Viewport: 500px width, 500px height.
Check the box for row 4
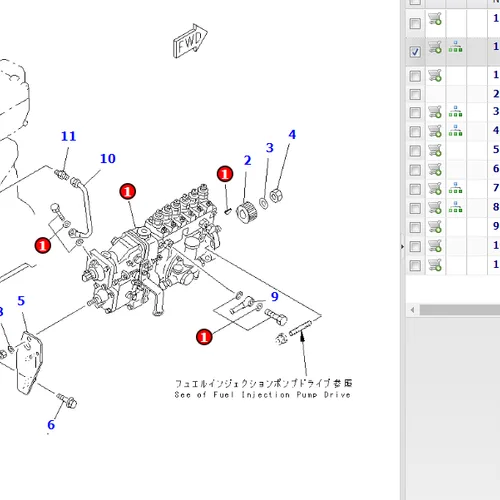415,132
